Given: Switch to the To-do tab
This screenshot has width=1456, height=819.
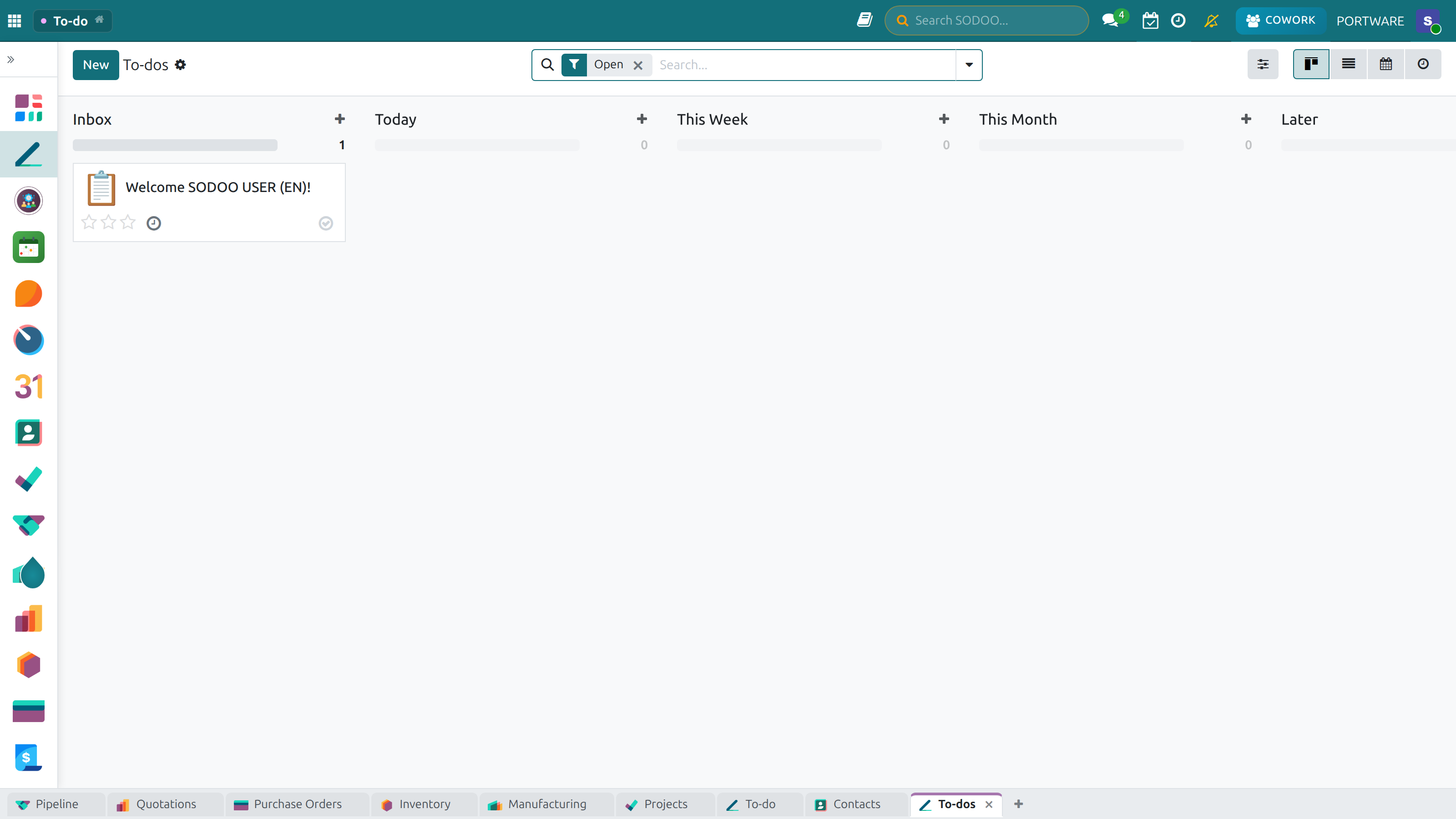Looking at the screenshot, I should pyautogui.click(x=760, y=804).
